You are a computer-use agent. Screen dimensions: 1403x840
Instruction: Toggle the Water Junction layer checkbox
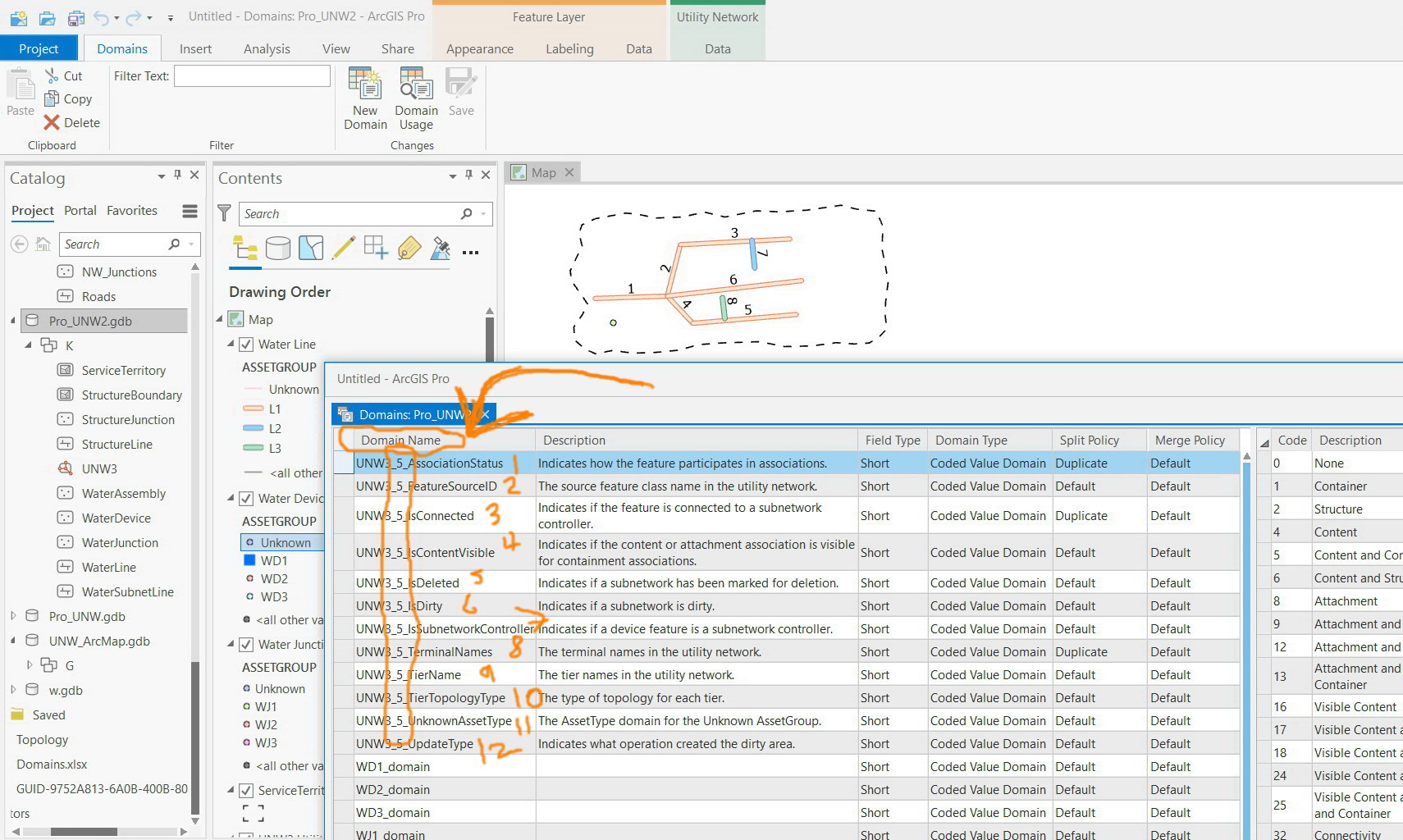coord(246,645)
